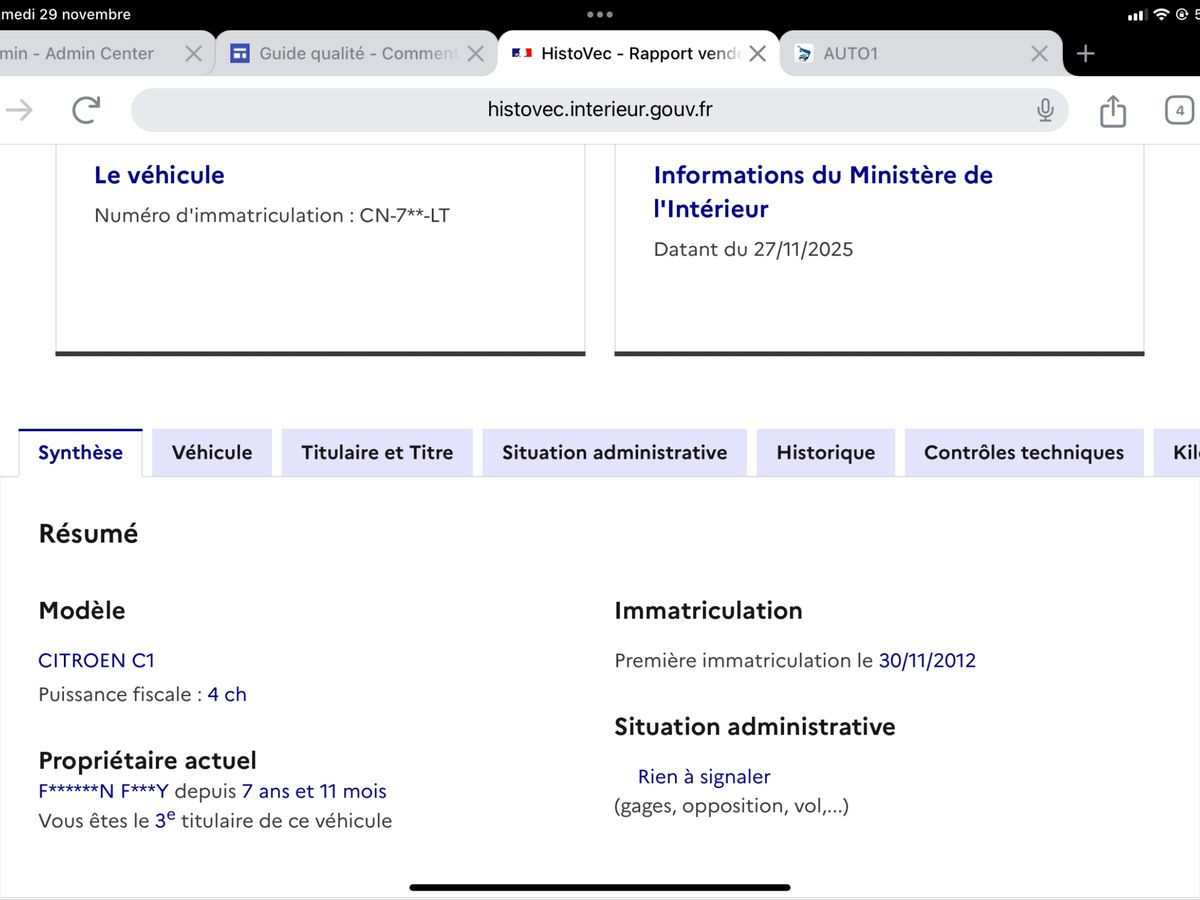1200x900 pixels.
Task: Tap the HistoVec French flag favicon
Action: tap(521, 53)
